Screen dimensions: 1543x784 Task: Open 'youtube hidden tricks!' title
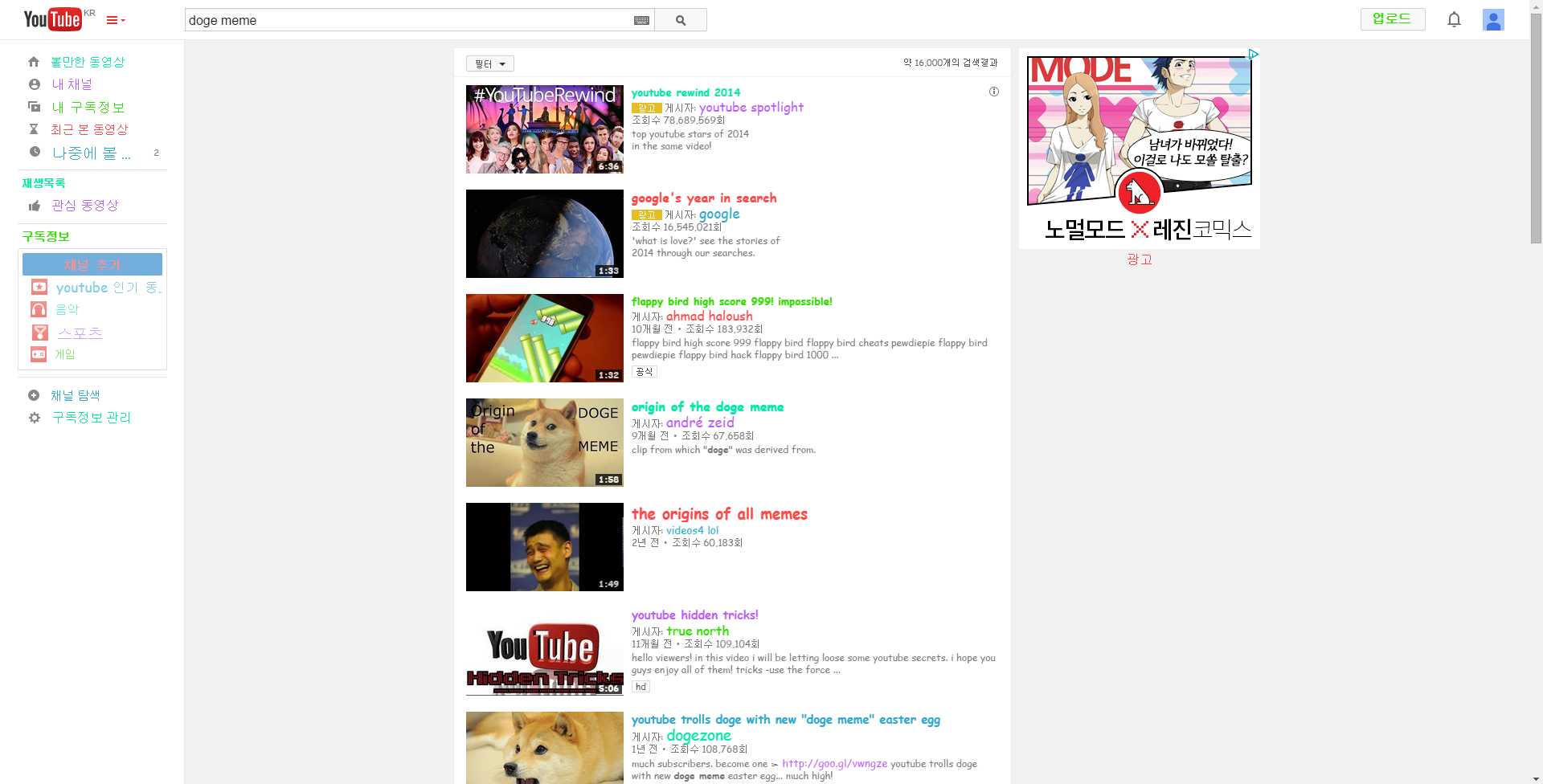(x=694, y=615)
